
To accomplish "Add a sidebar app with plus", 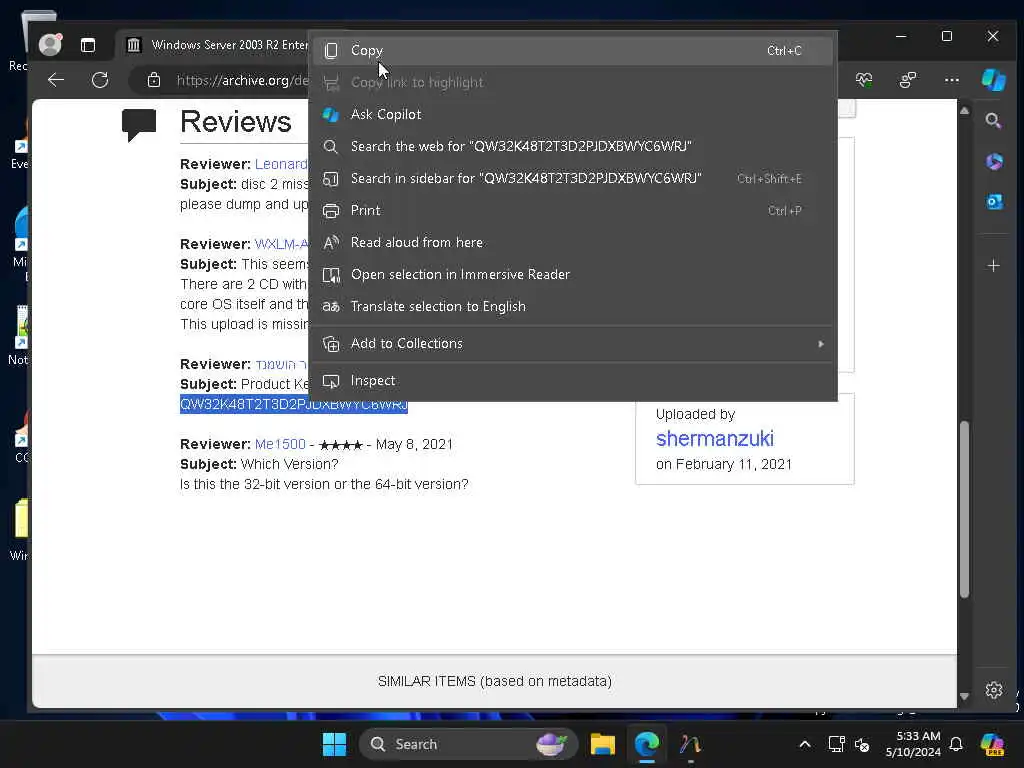I will (993, 266).
